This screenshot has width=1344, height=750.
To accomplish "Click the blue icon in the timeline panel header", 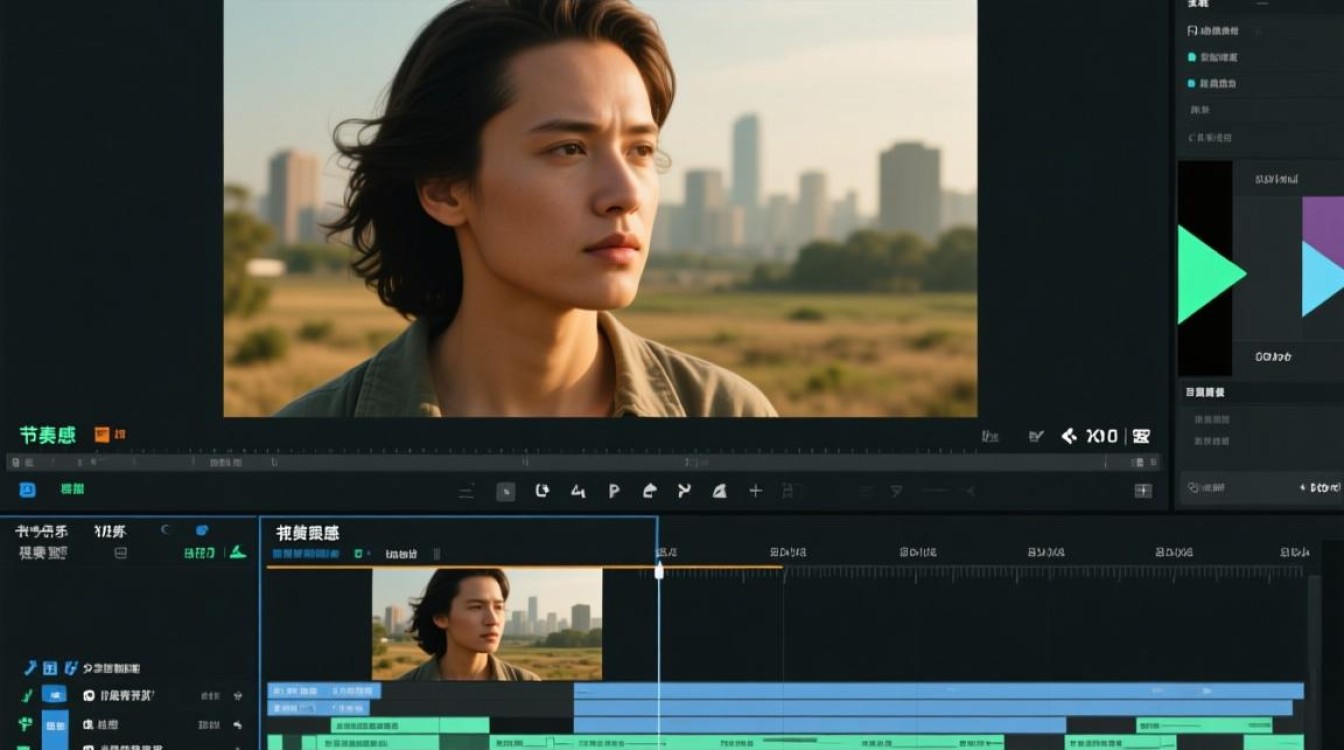I will pos(202,530).
